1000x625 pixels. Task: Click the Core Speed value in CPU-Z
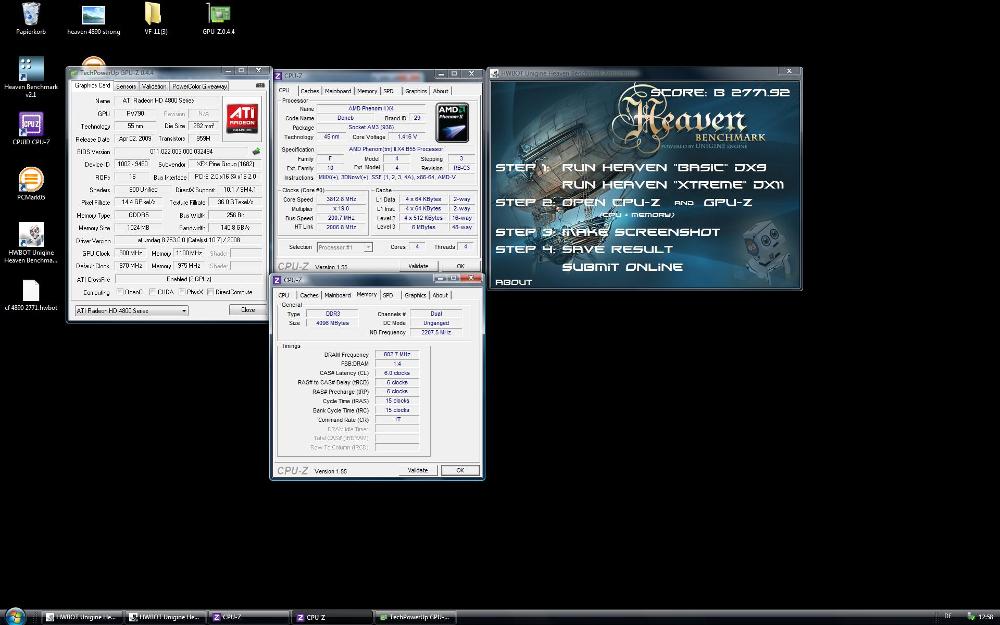coord(344,200)
